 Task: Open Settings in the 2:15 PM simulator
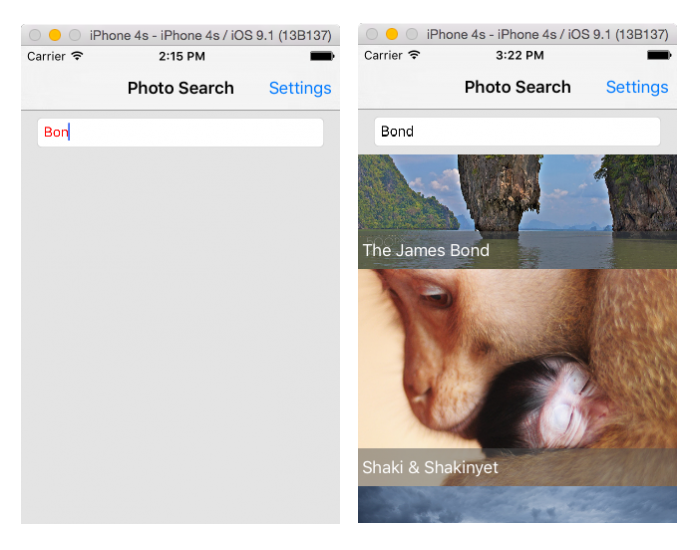pyautogui.click(x=300, y=88)
